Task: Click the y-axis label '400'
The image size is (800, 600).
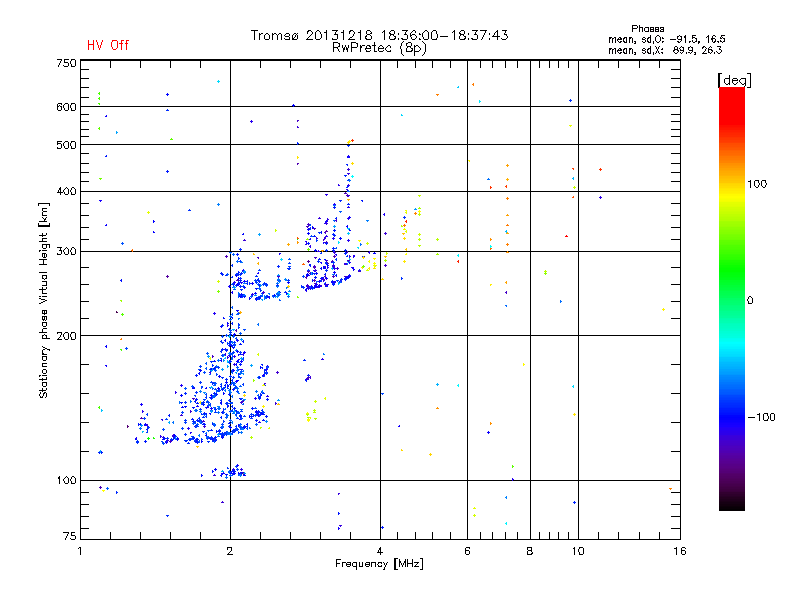Action: (x=66, y=192)
